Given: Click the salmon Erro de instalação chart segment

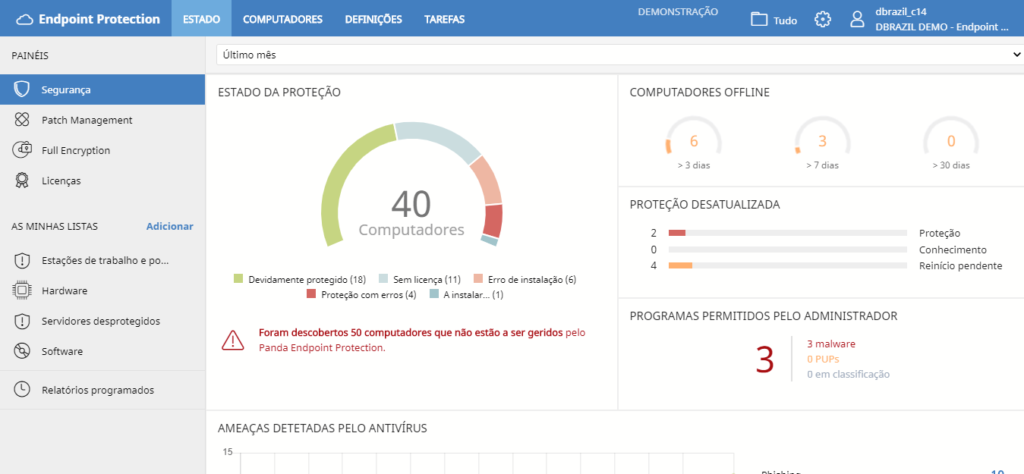Looking at the screenshot, I should pyautogui.click(x=487, y=180).
